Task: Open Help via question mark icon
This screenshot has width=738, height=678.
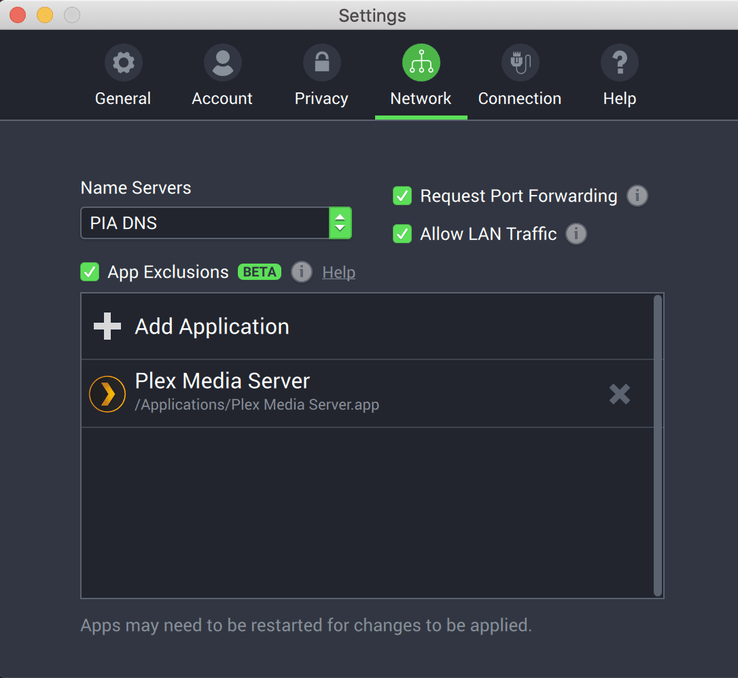Action: tap(619, 64)
